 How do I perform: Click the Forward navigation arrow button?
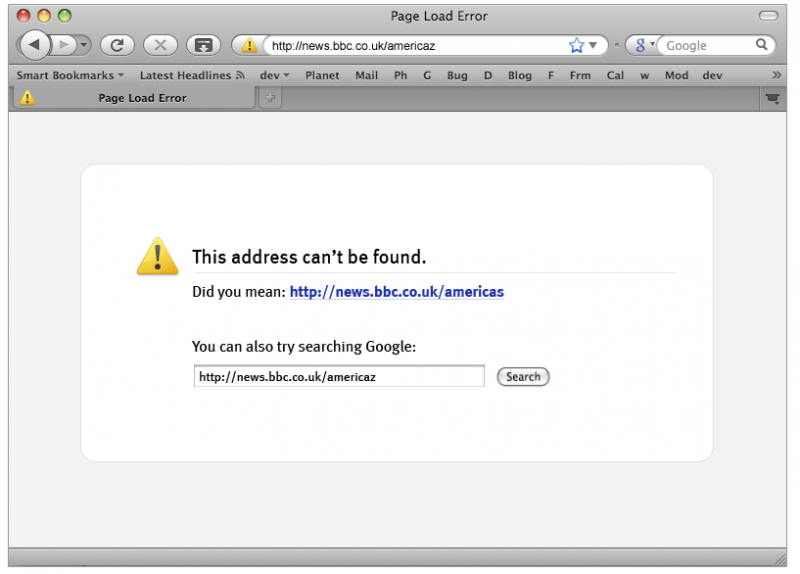(x=63, y=45)
